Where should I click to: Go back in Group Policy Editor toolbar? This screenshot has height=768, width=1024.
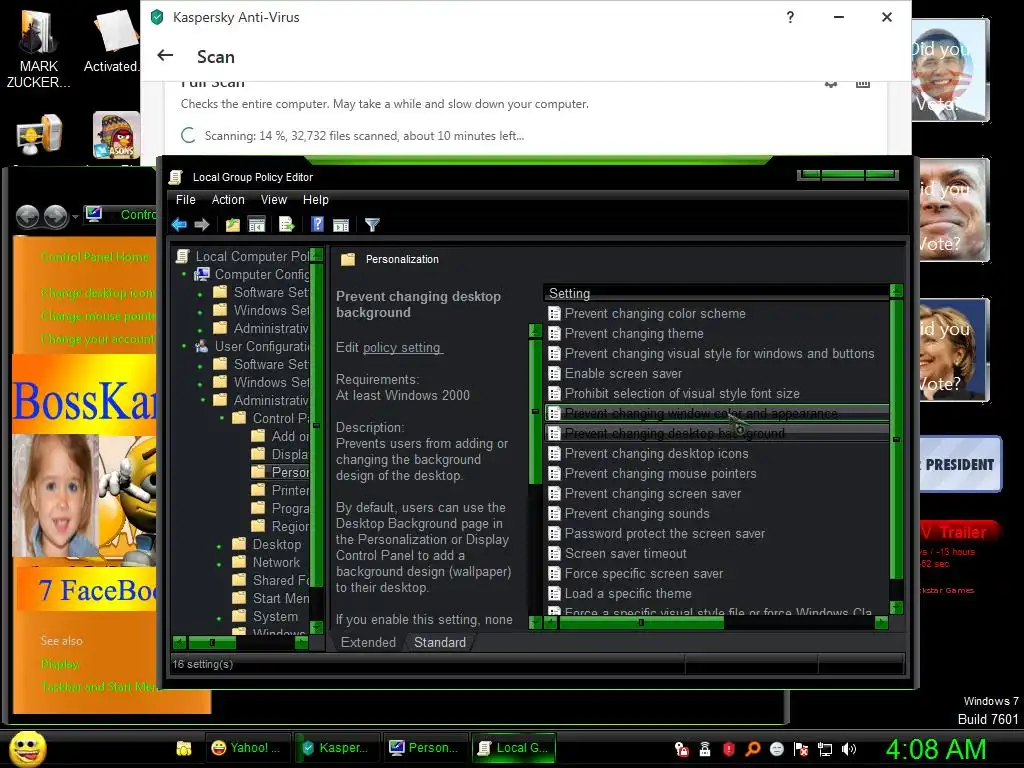pyautogui.click(x=179, y=225)
